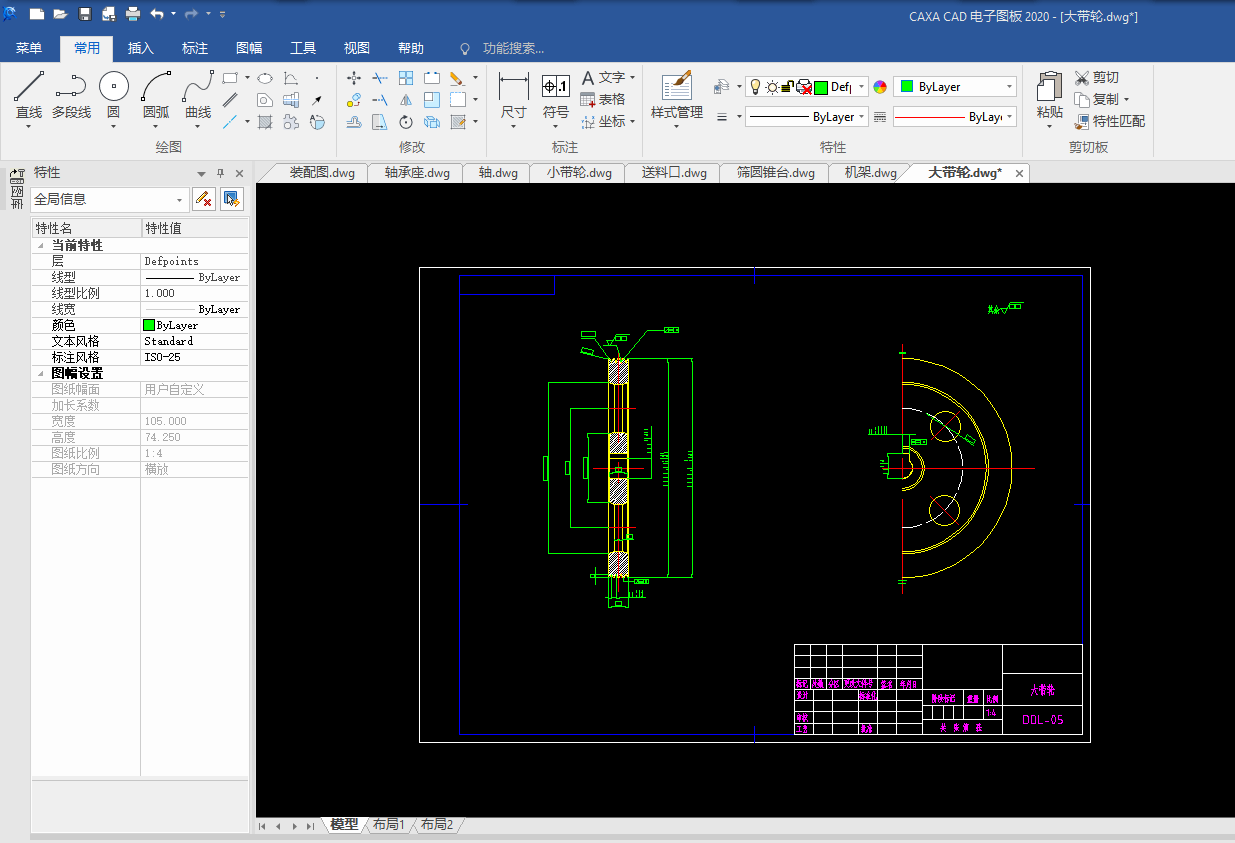
Task: Pick the 多段线 polyline tool
Action: (71, 88)
